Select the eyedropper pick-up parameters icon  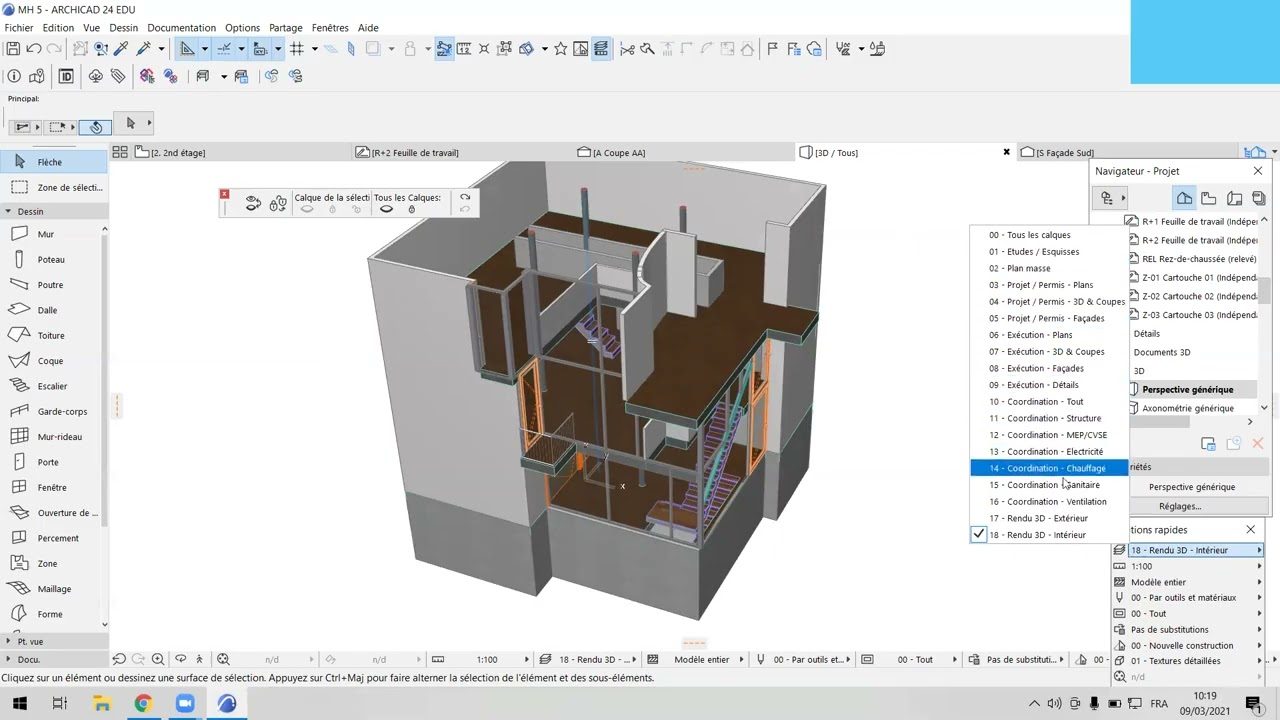click(122, 49)
